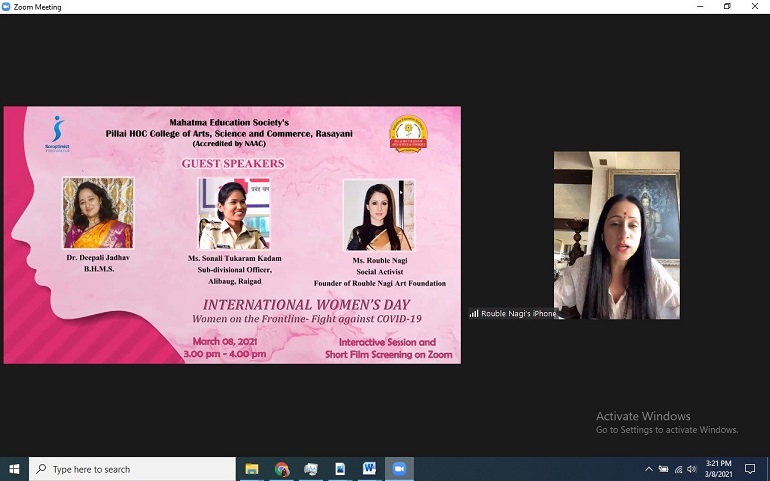This screenshot has width=770, height=481.
Task: Expand the hidden system tray icons chevron
Action: [649, 469]
